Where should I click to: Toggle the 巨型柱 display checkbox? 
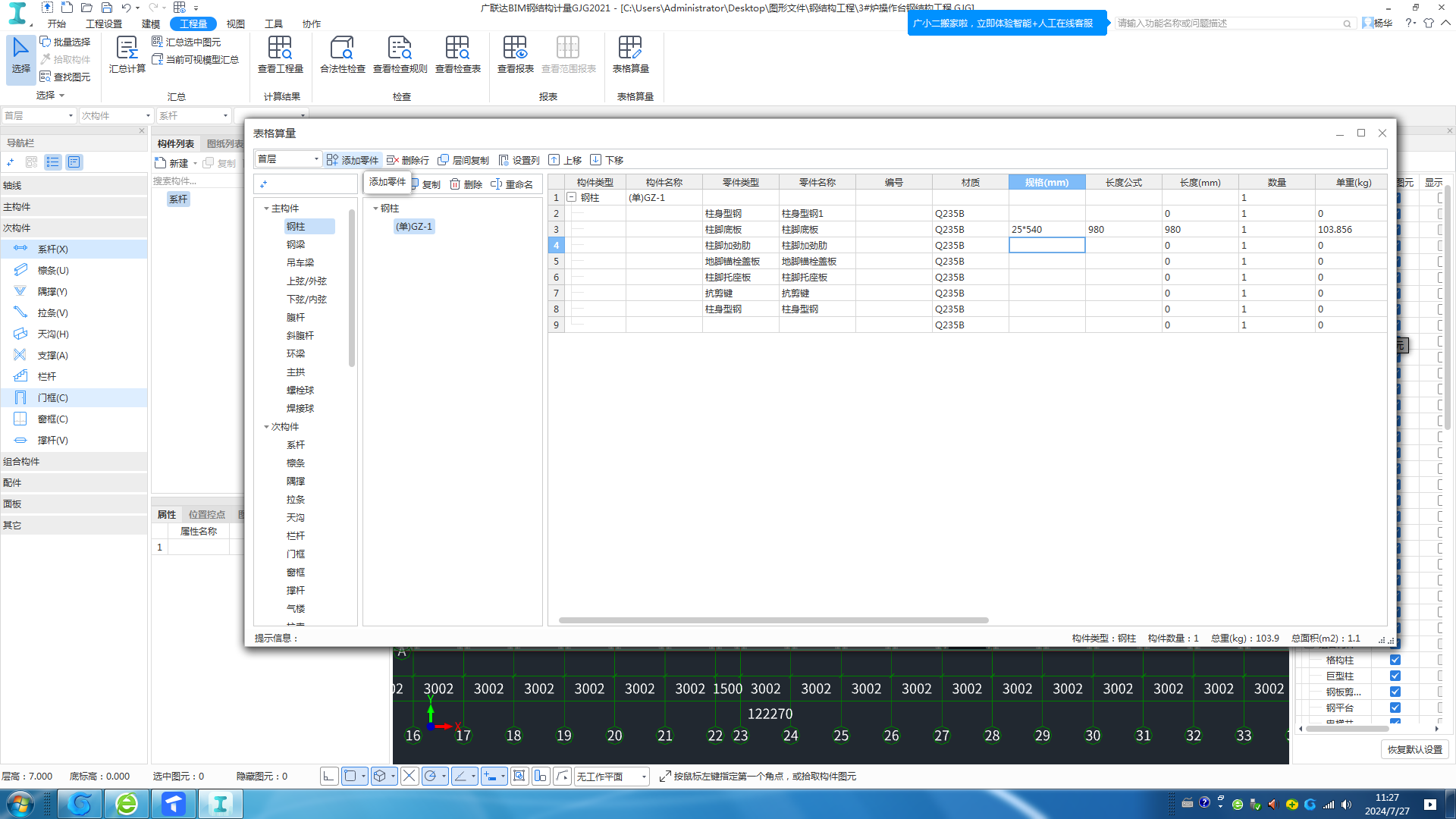click(1395, 676)
